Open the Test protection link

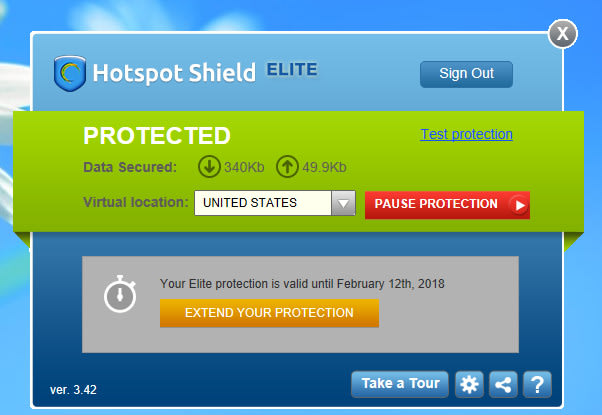pyautogui.click(x=466, y=134)
